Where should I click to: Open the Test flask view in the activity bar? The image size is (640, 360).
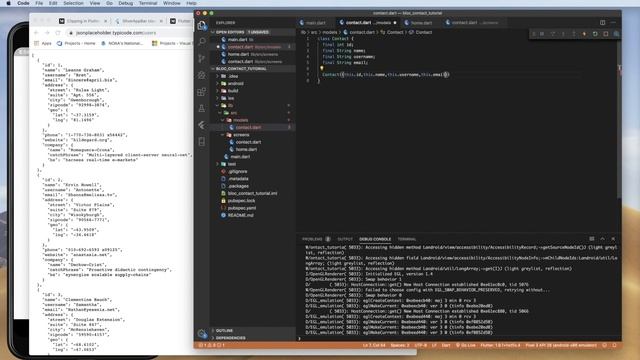tap(202, 108)
